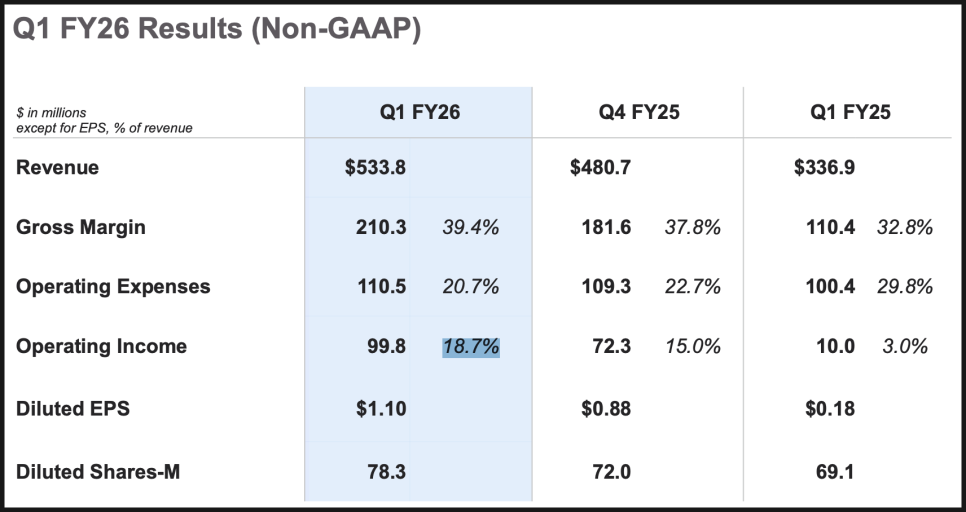
Task: Click the slide title Q1 FY26 Results (Non-GAAP)
Action: (x=217, y=29)
